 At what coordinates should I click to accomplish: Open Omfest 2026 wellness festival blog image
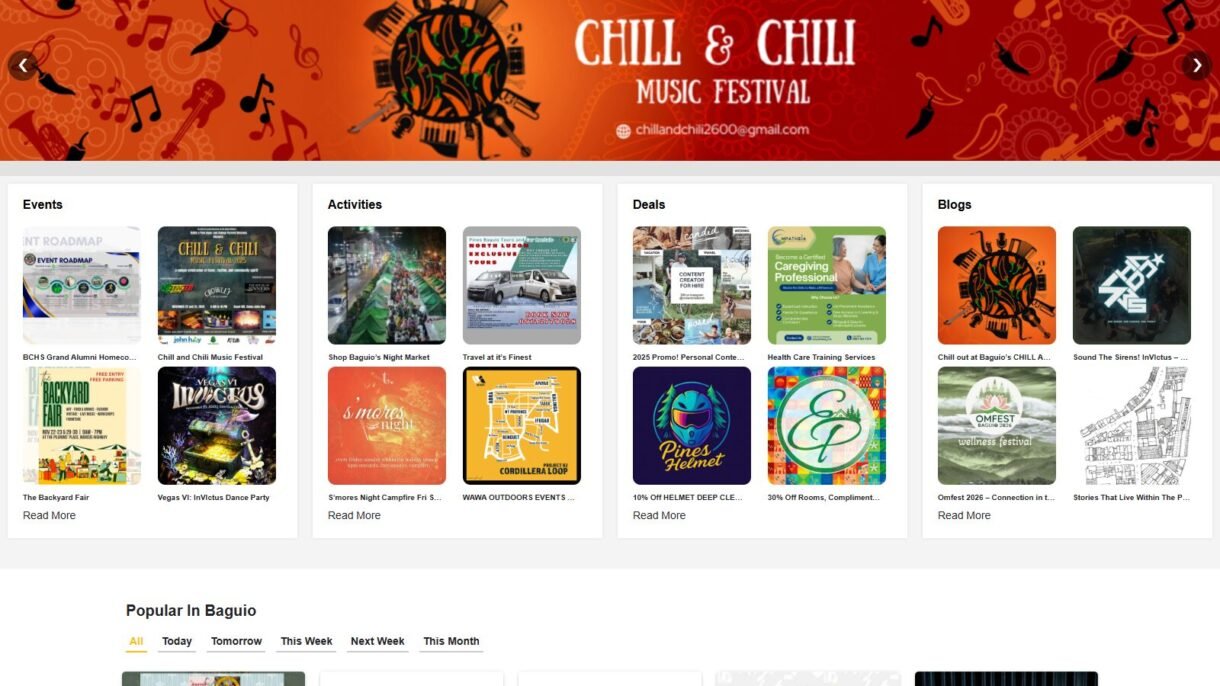coord(997,426)
